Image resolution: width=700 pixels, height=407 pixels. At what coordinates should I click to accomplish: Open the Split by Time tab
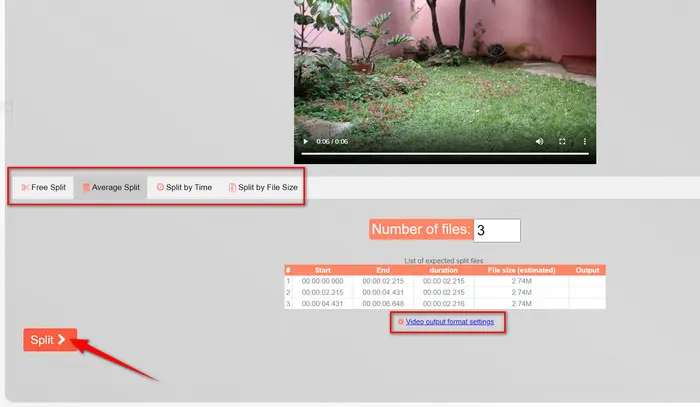pos(184,187)
